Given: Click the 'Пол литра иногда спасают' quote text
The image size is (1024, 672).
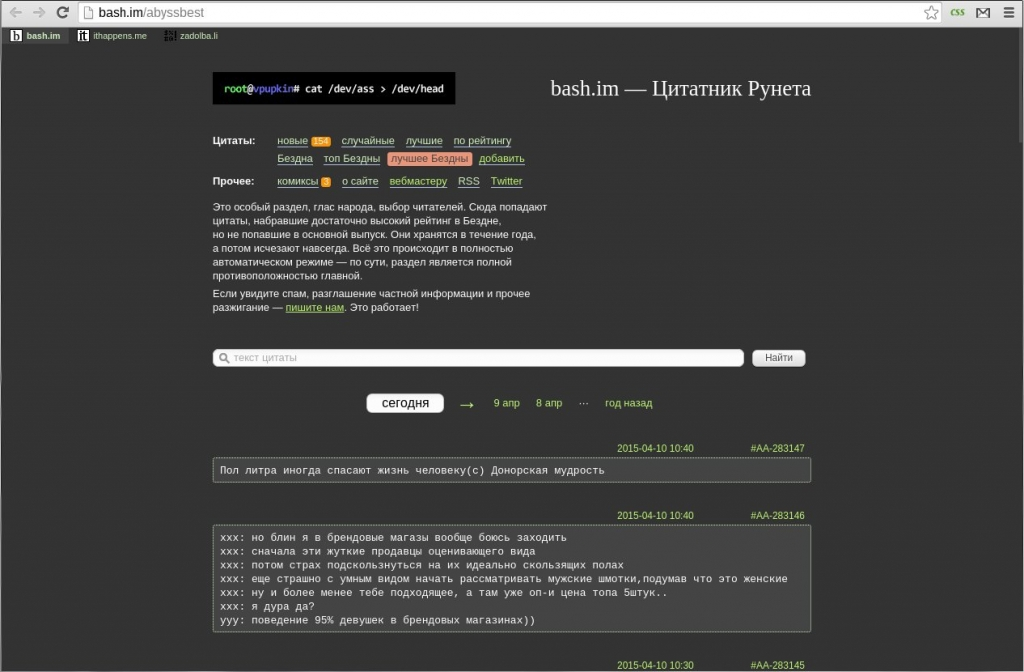Looking at the screenshot, I should (412, 470).
